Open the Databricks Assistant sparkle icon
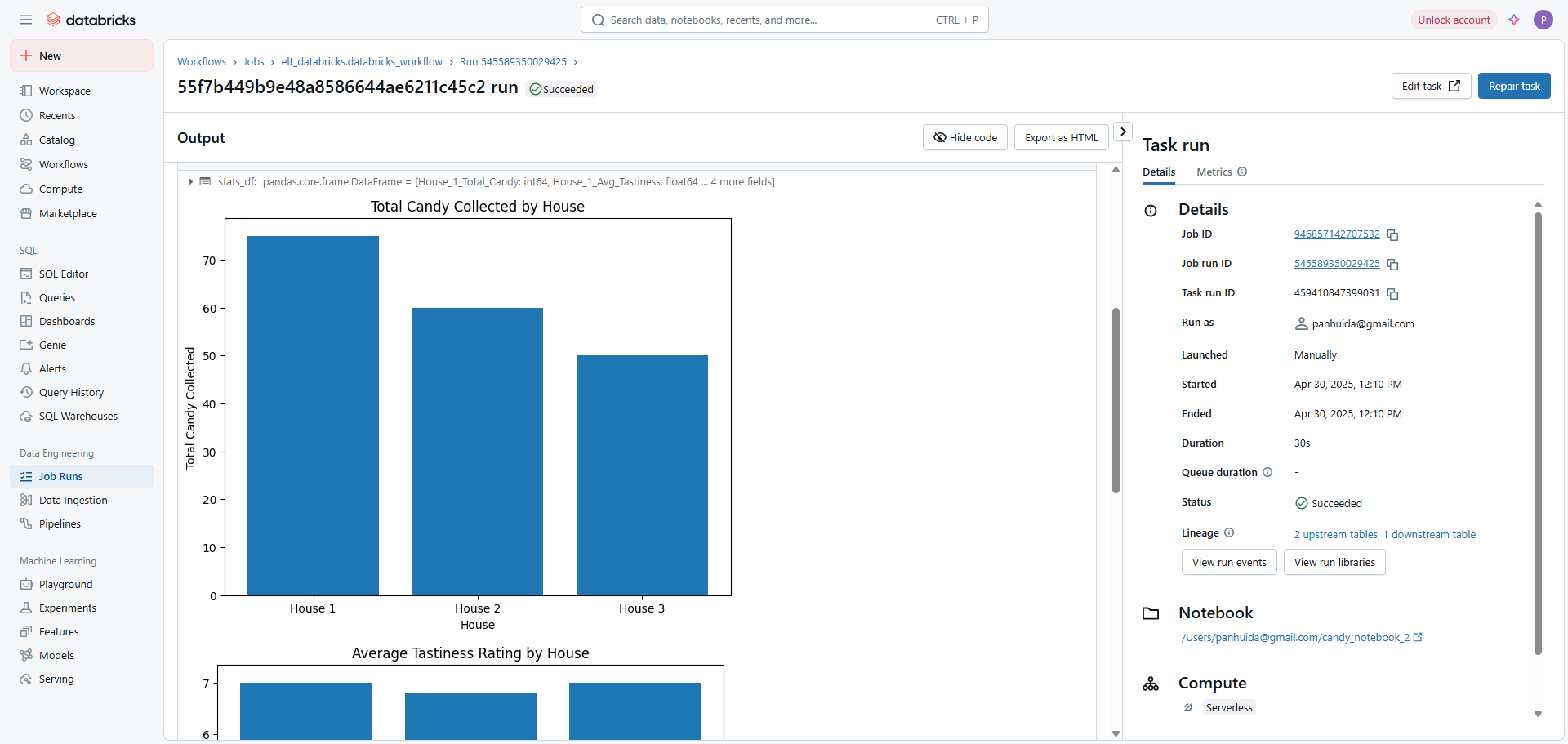Screen dimensions: 1568x744 click(x=1514, y=20)
